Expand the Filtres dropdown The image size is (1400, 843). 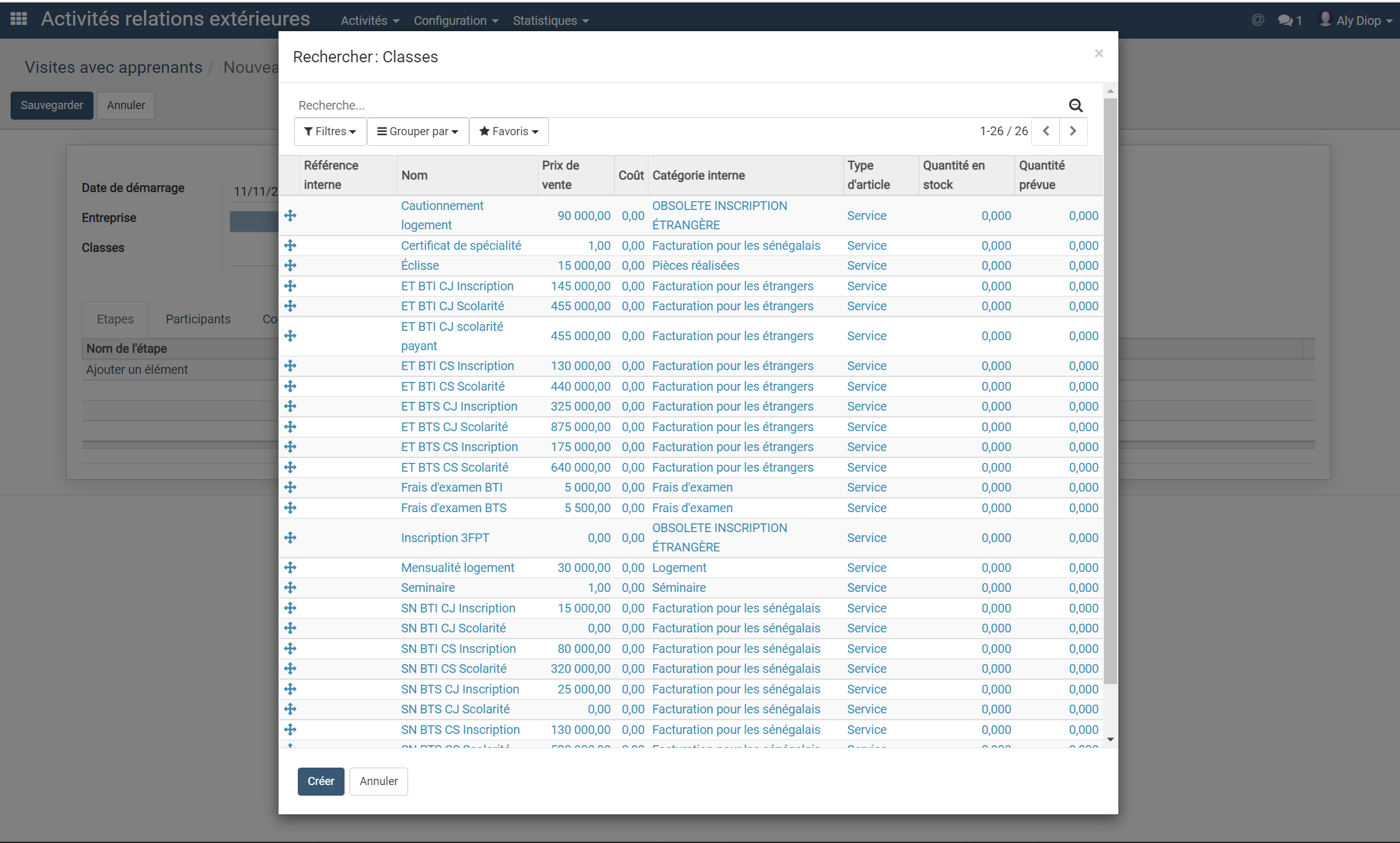click(x=330, y=131)
